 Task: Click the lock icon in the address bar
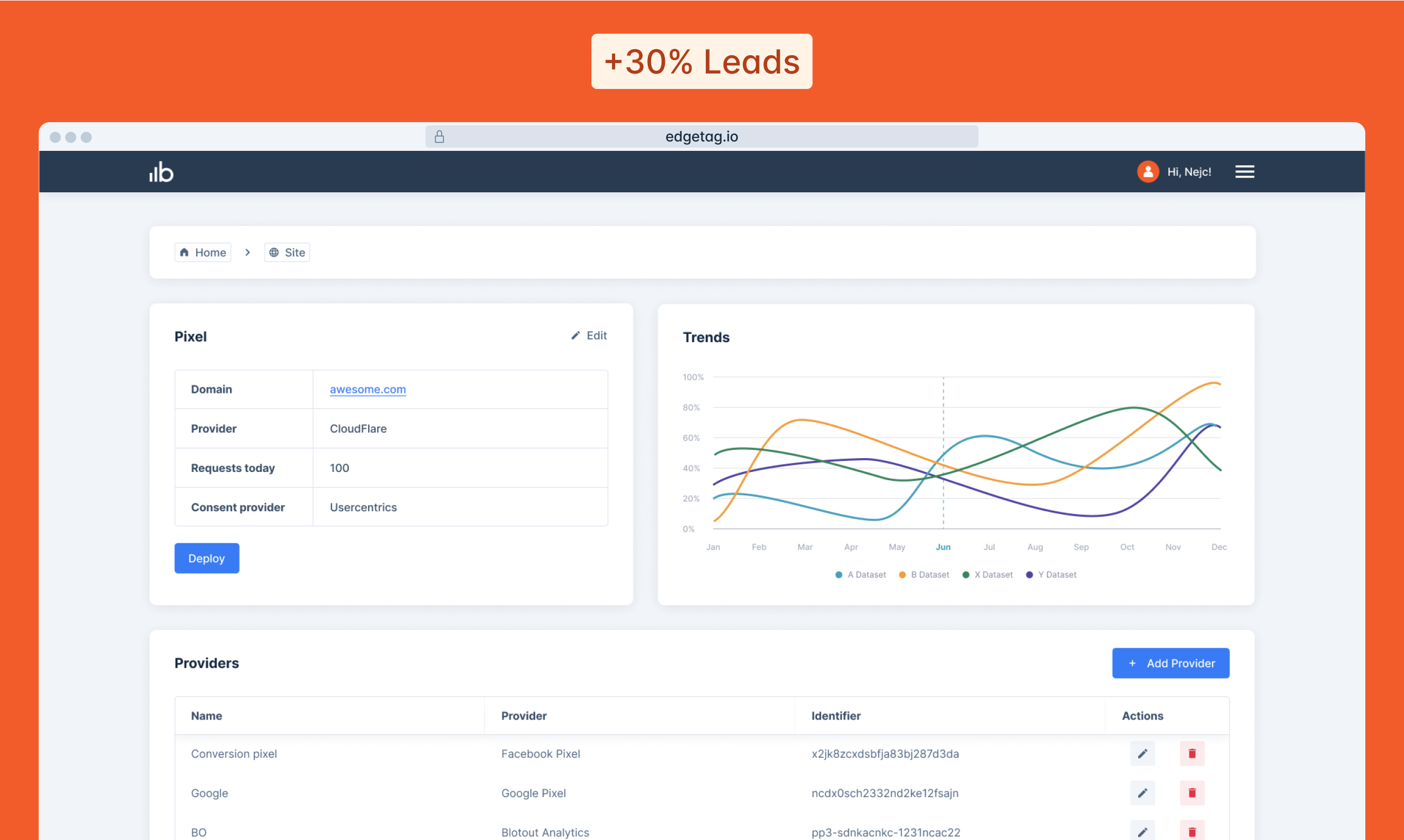click(439, 136)
